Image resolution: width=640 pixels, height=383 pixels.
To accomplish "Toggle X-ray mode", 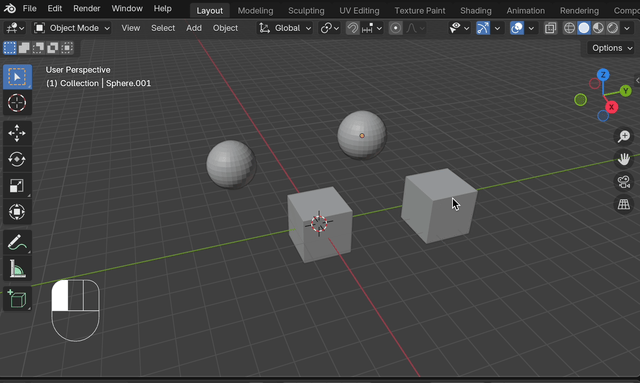I will point(550,28).
